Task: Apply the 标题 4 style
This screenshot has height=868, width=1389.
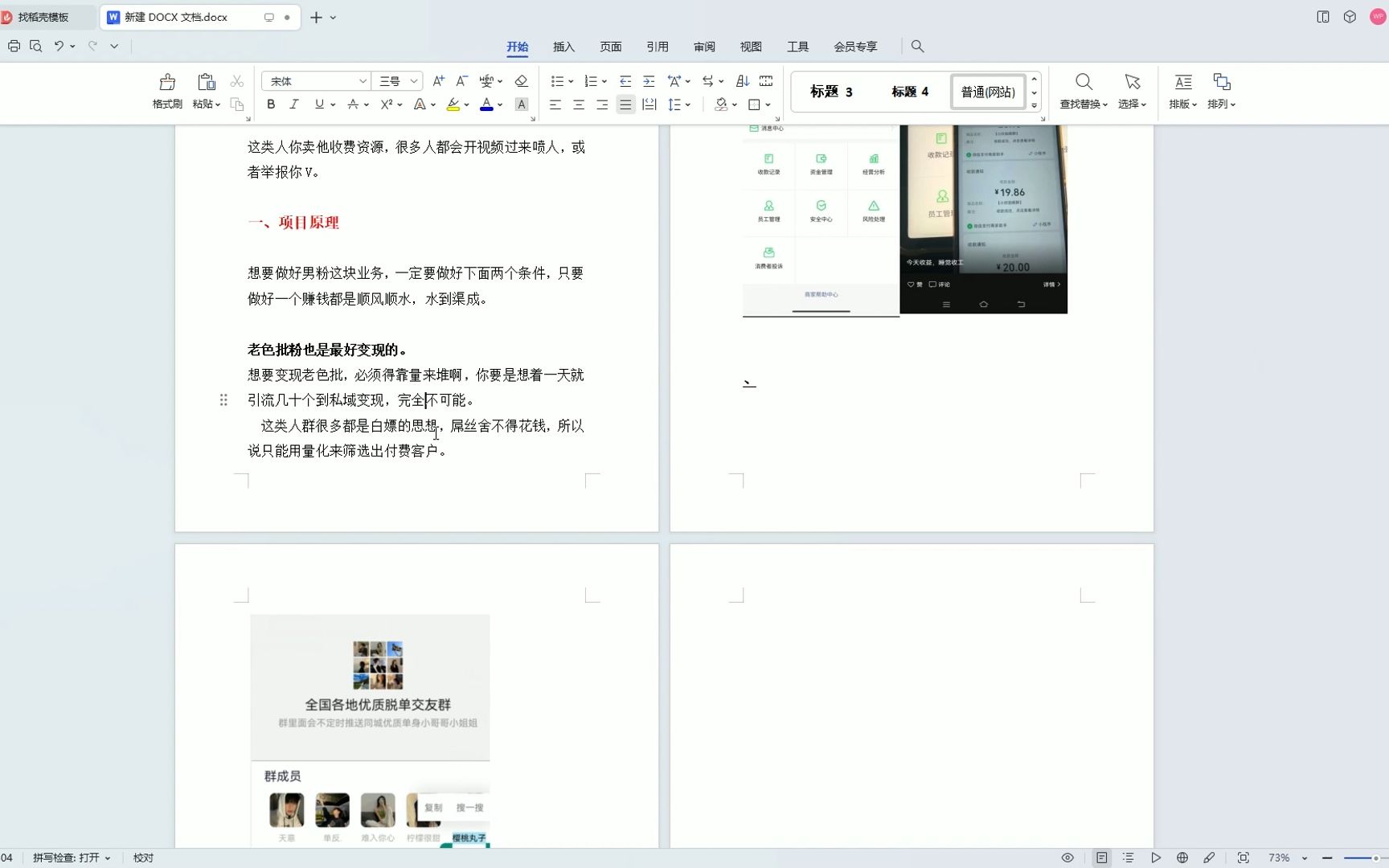Action: (910, 92)
